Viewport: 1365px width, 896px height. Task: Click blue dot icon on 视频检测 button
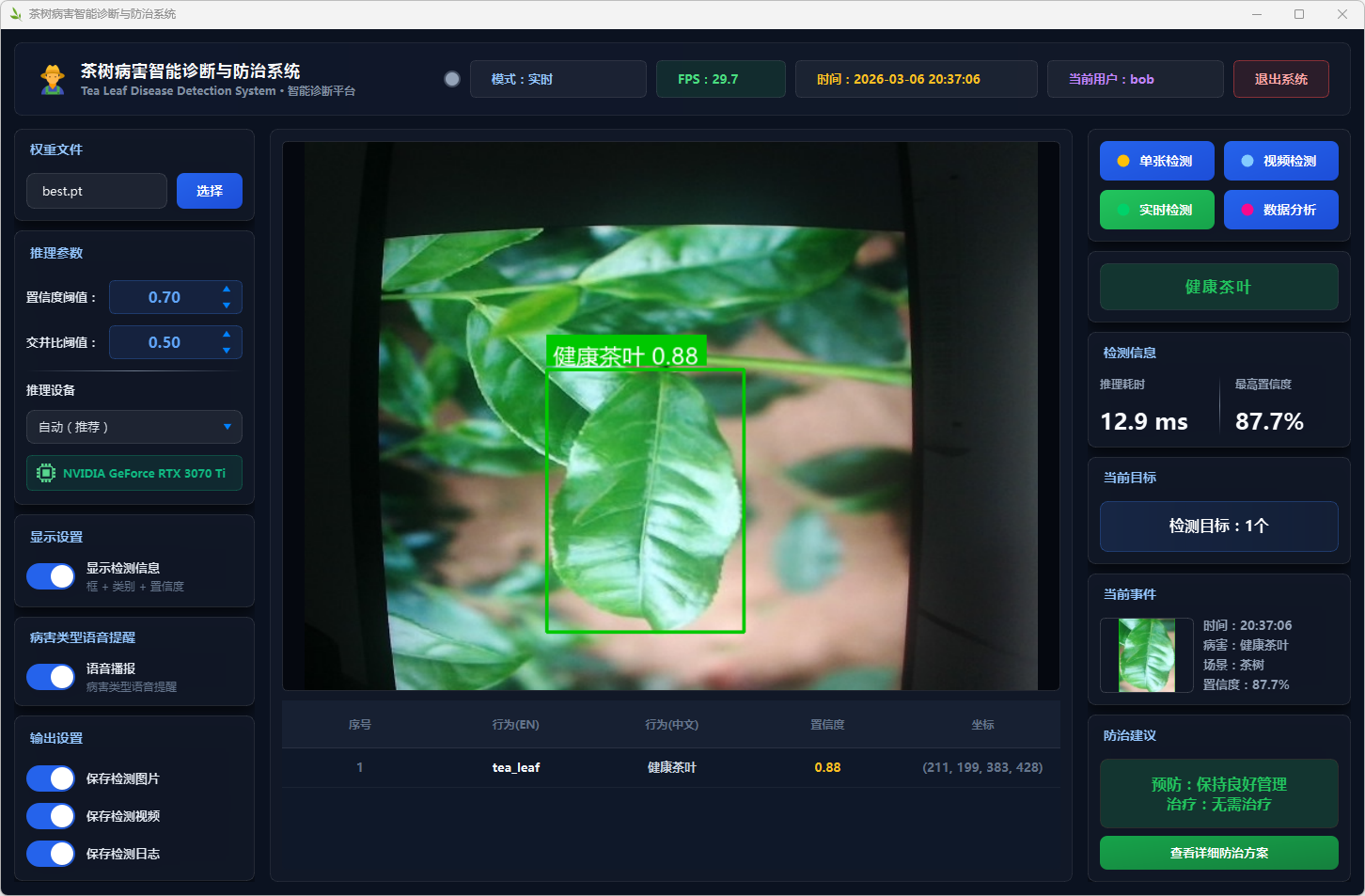[1247, 161]
